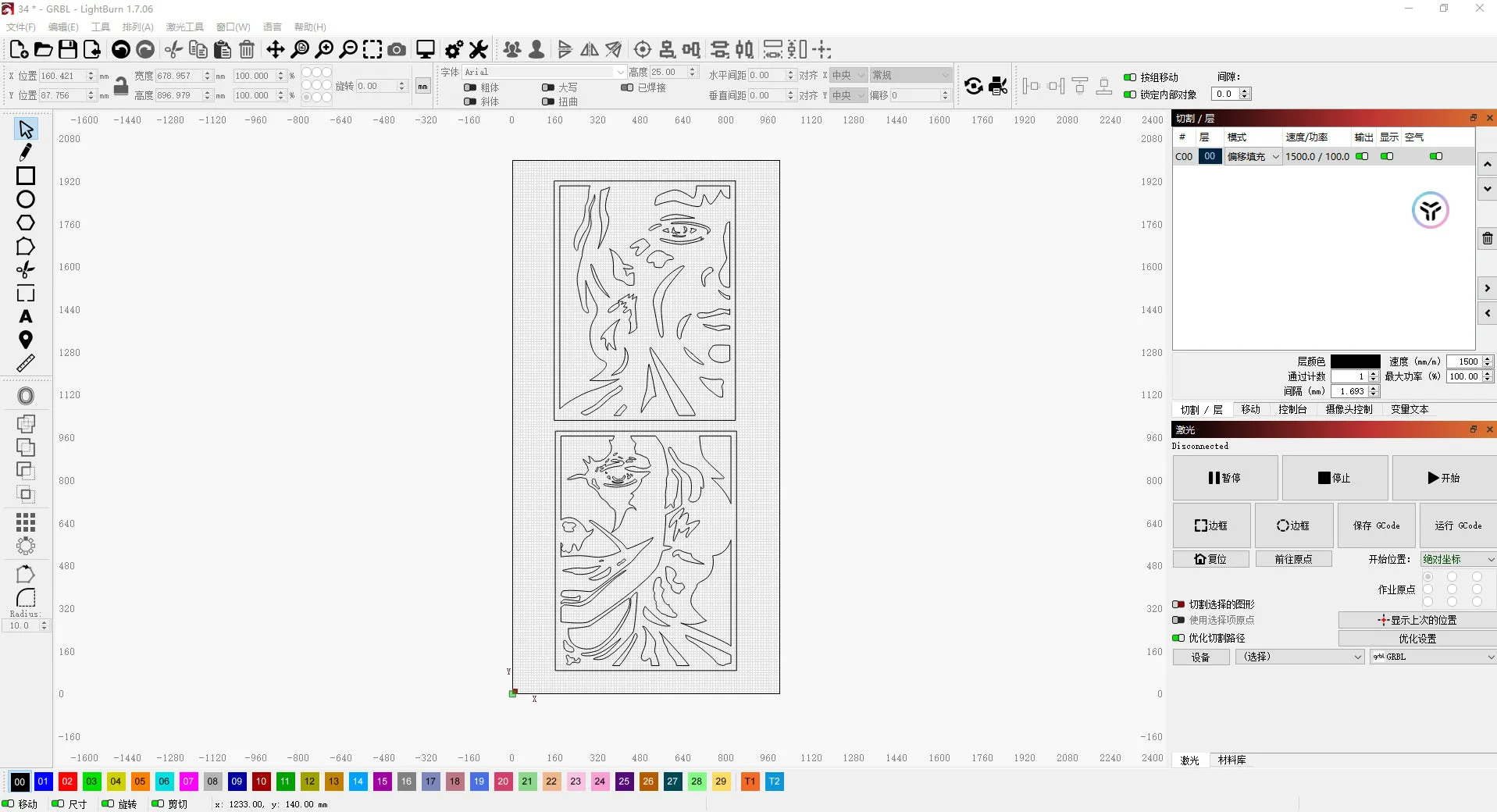Click the Measure ruler tool
Viewport: 1497px width, 812px height.
click(26, 364)
